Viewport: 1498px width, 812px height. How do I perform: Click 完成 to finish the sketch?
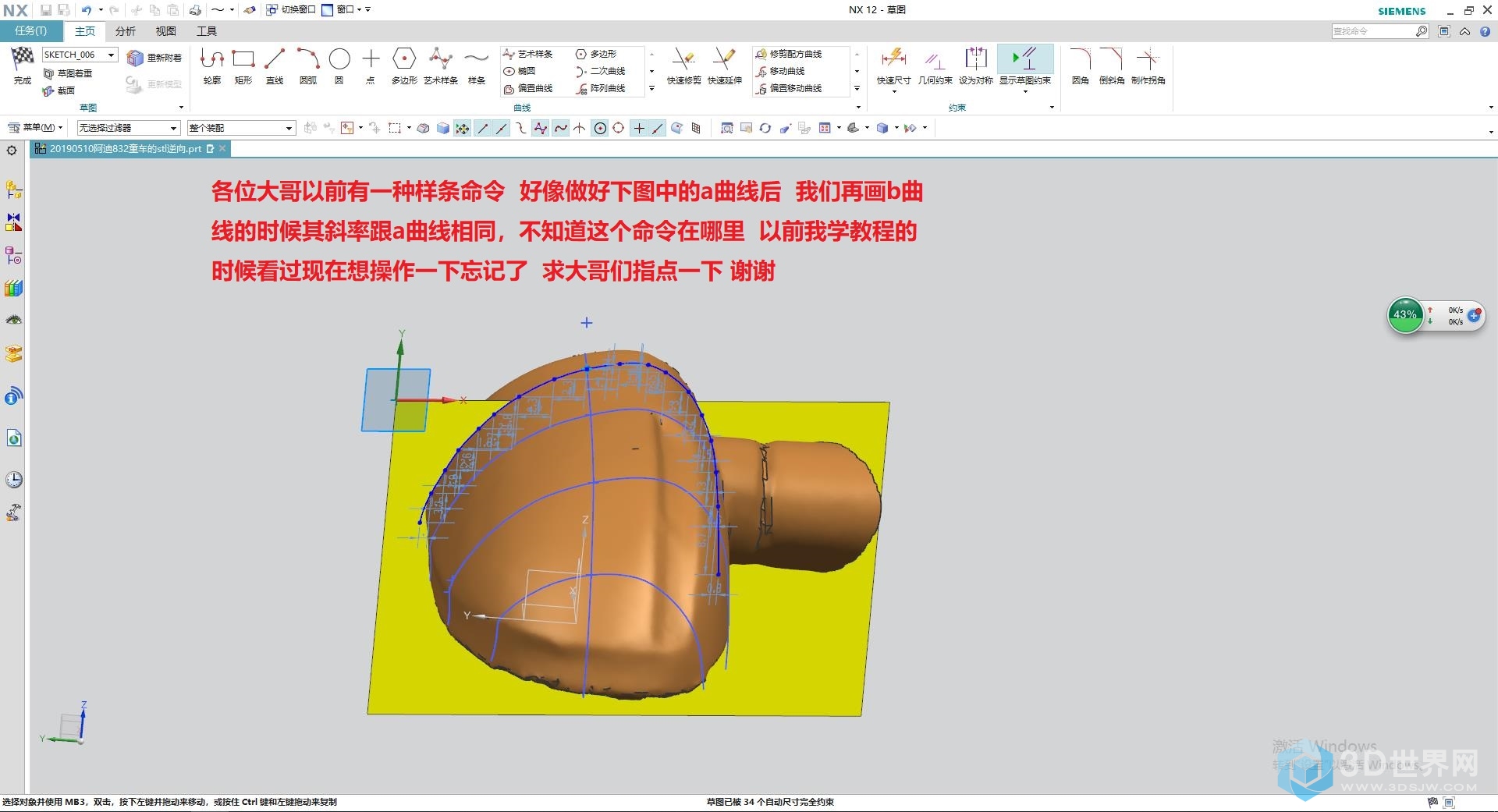[23, 65]
